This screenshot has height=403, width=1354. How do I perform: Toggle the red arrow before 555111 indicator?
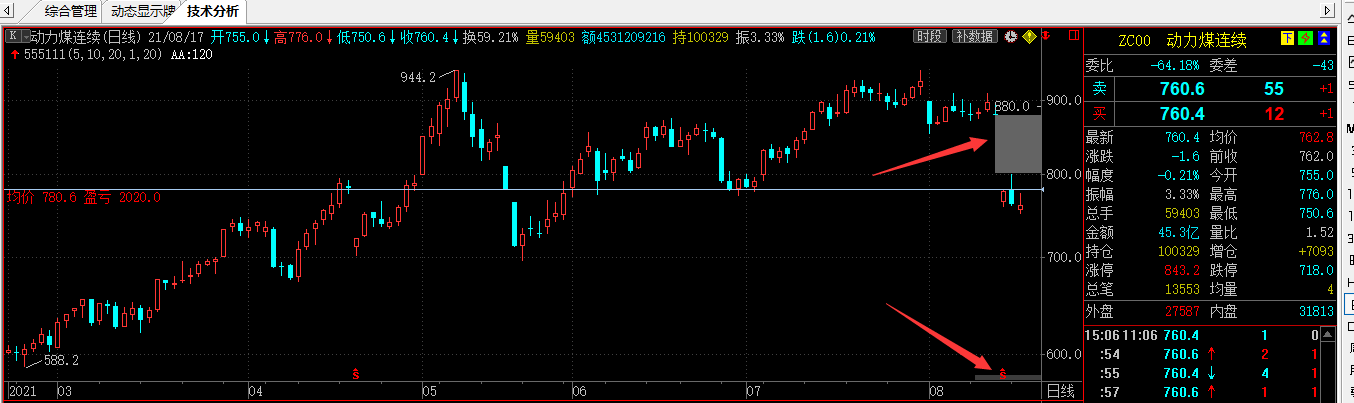14,52
